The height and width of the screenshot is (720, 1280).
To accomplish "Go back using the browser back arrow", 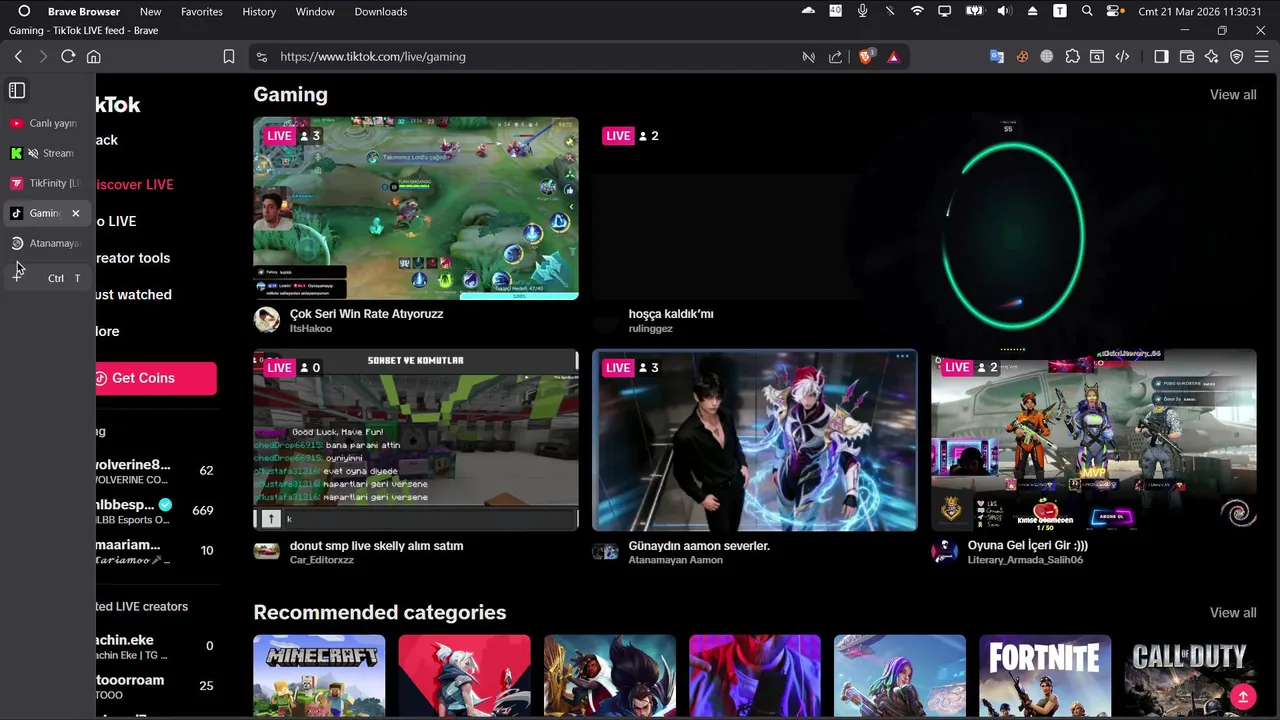I will tap(18, 57).
